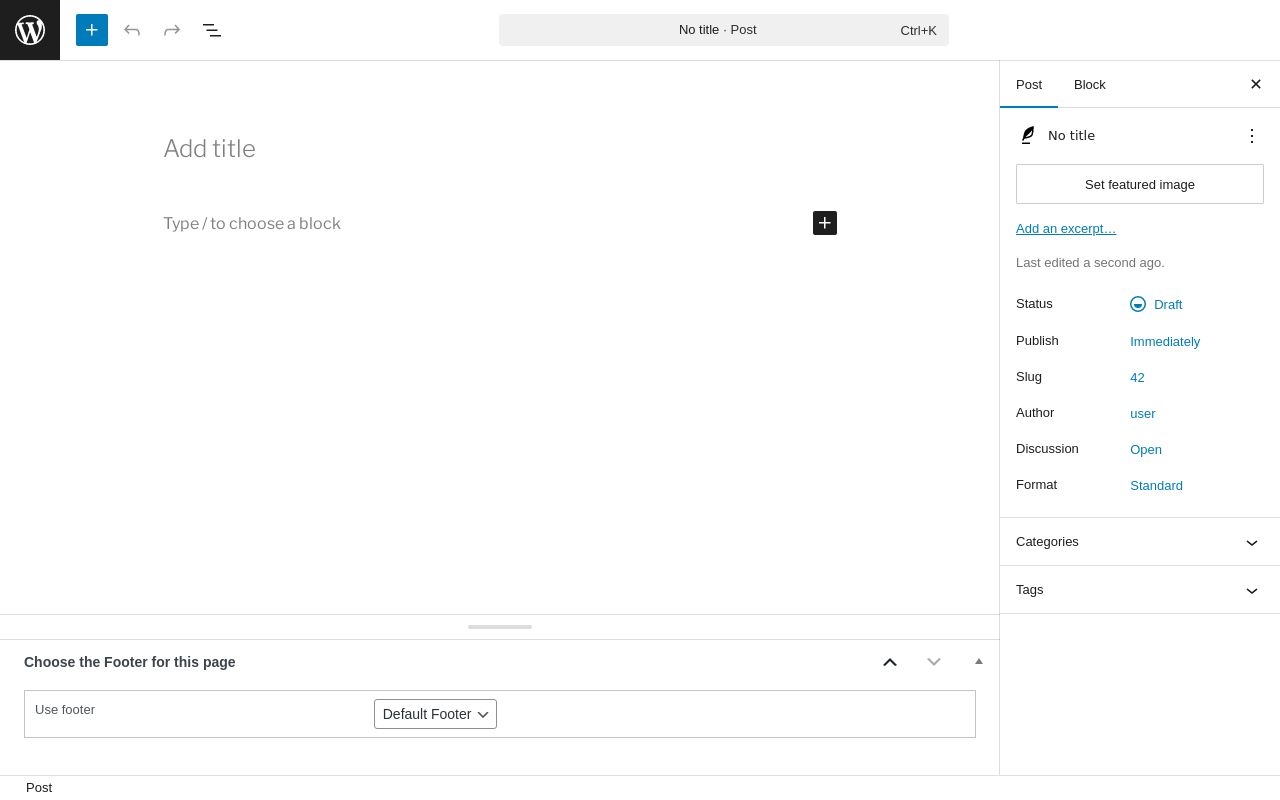Focus the Add title field

[x=500, y=149]
